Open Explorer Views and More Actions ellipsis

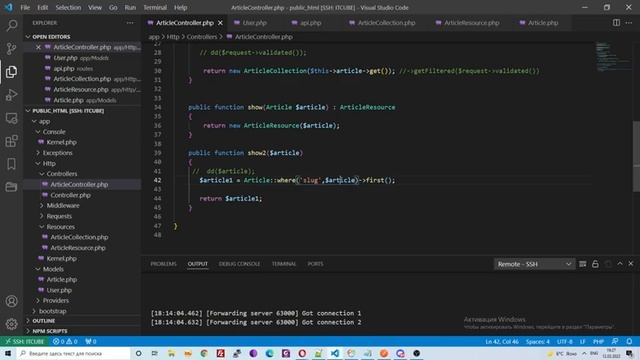130,23
